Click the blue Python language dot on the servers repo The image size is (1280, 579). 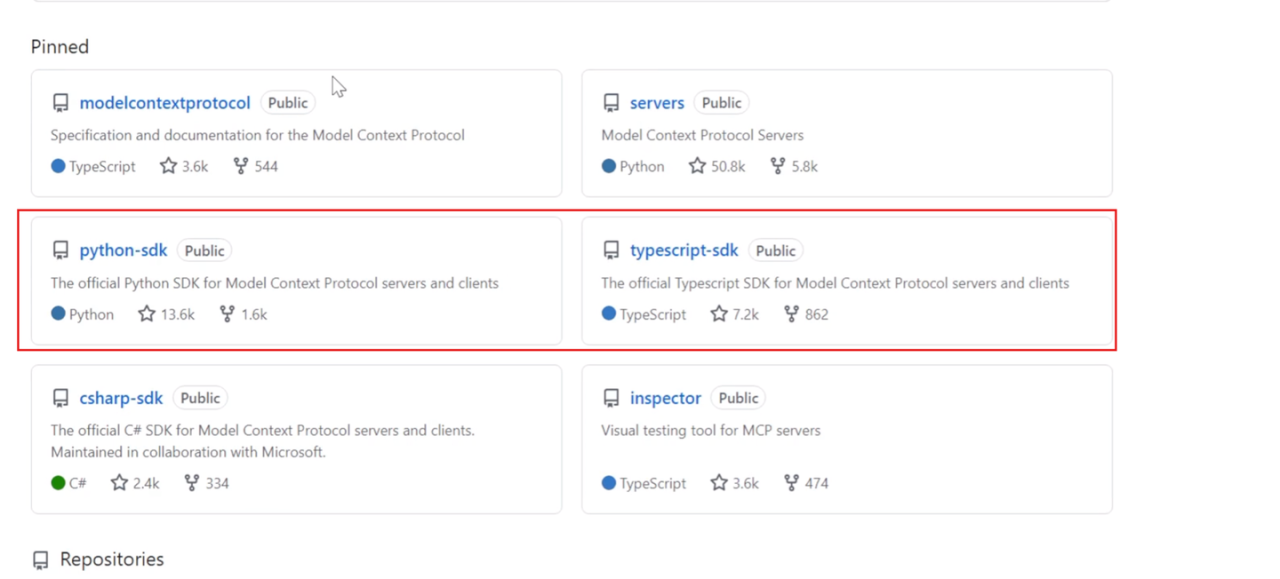609,166
